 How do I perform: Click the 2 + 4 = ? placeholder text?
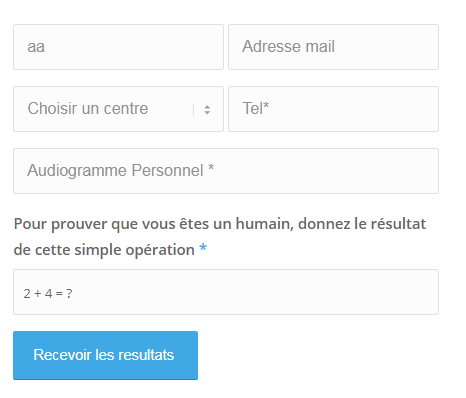pyautogui.click(x=48, y=294)
